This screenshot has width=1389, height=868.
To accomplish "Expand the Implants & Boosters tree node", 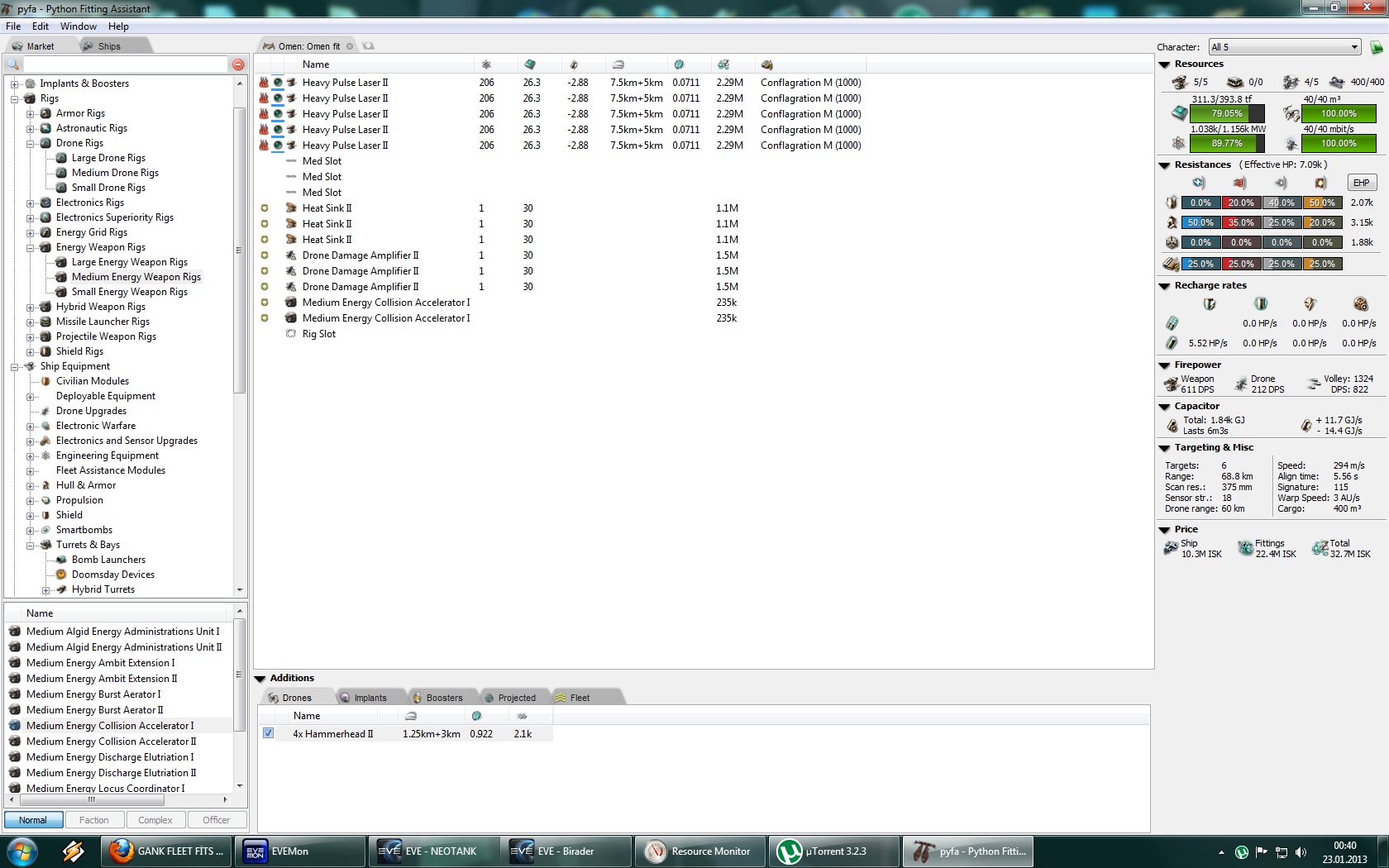I will point(14,83).
